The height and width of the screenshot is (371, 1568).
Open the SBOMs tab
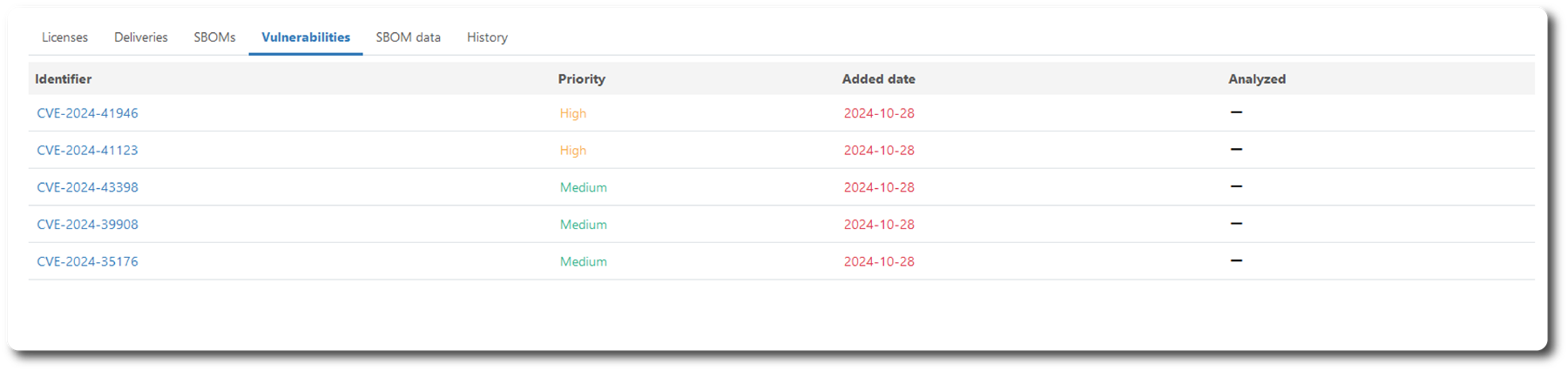pos(214,37)
